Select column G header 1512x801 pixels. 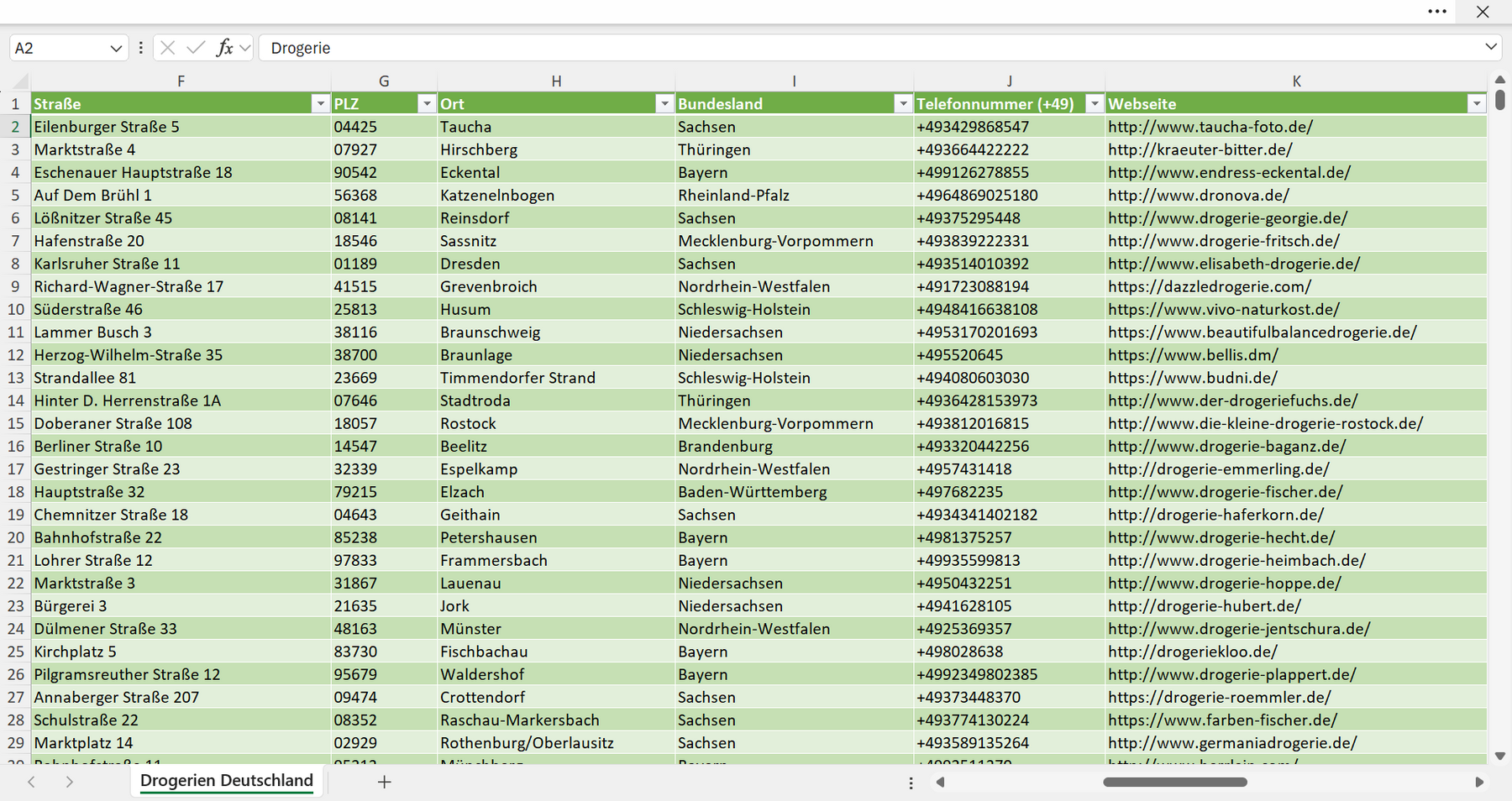coord(384,81)
